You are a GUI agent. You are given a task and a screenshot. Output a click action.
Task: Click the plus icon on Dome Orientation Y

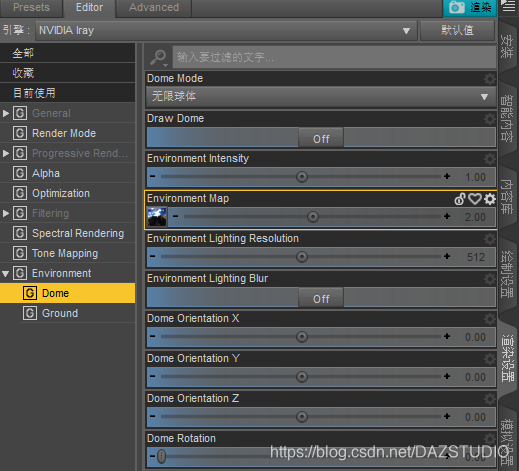(x=447, y=376)
